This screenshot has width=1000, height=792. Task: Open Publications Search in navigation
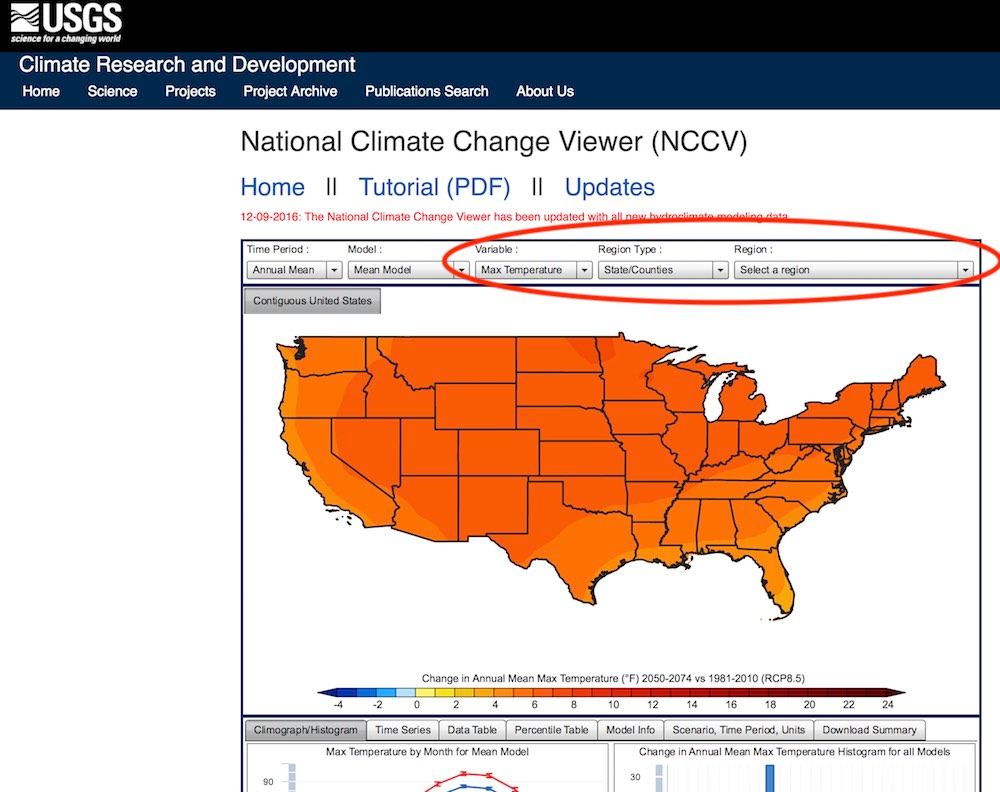point(427,91)
